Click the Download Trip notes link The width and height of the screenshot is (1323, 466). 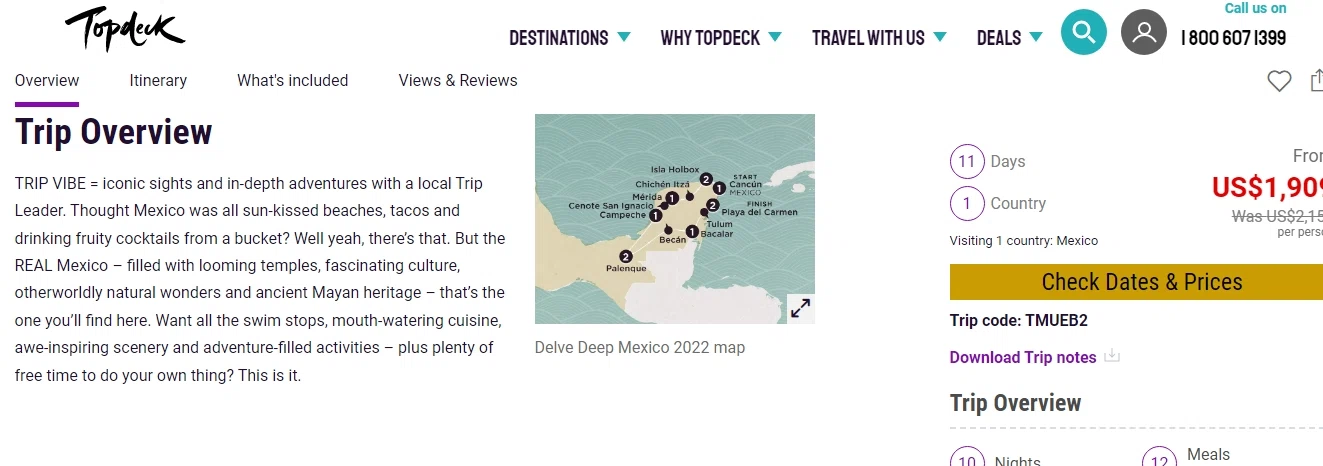[x=1022, y=357]
